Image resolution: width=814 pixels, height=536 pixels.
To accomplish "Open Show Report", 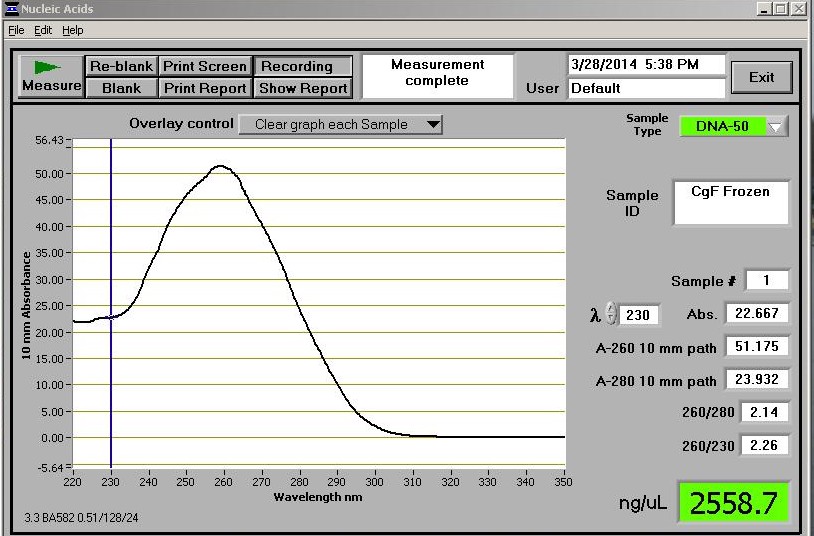I will point(303,88).
